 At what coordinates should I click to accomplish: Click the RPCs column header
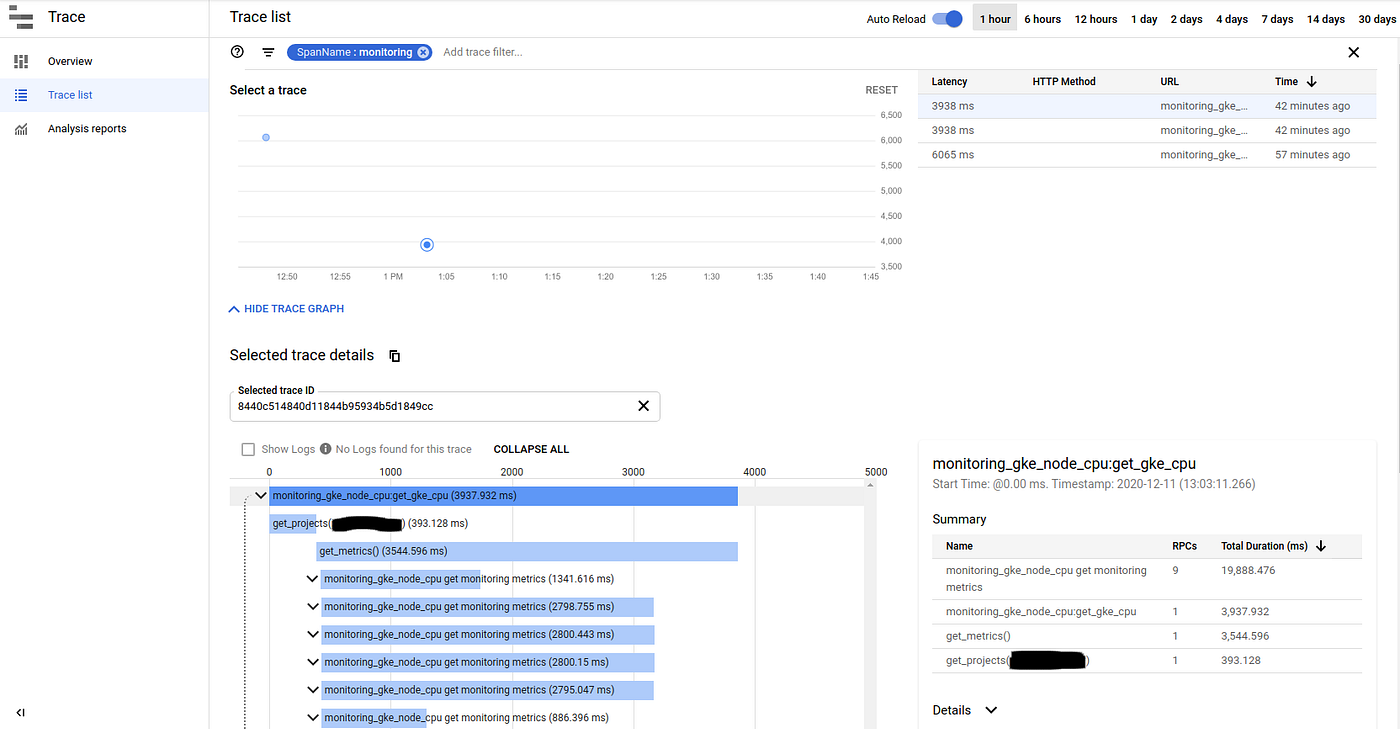point(1184,546)
